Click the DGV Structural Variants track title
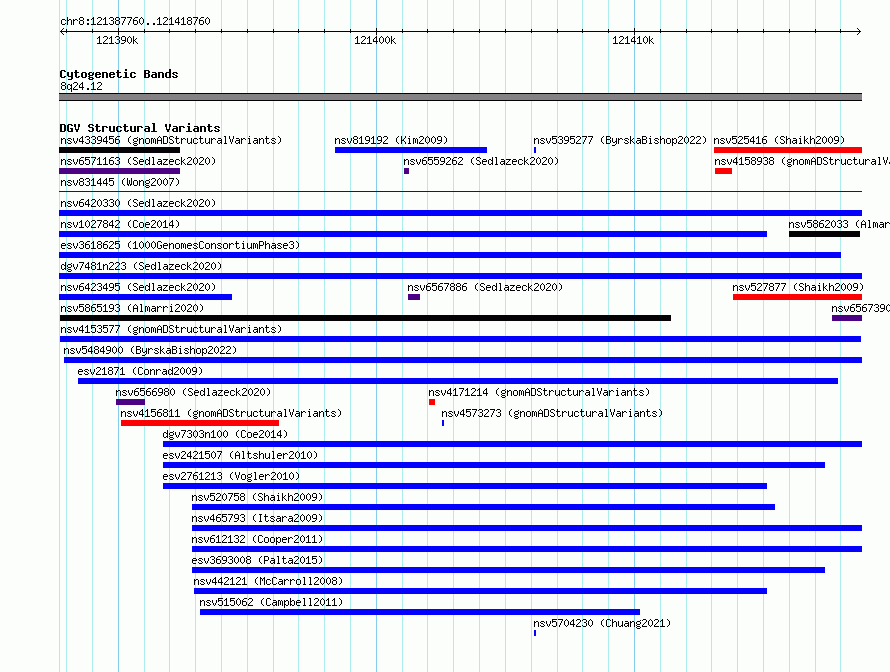Viewport: 890px width, 672px height. [140, 128]
